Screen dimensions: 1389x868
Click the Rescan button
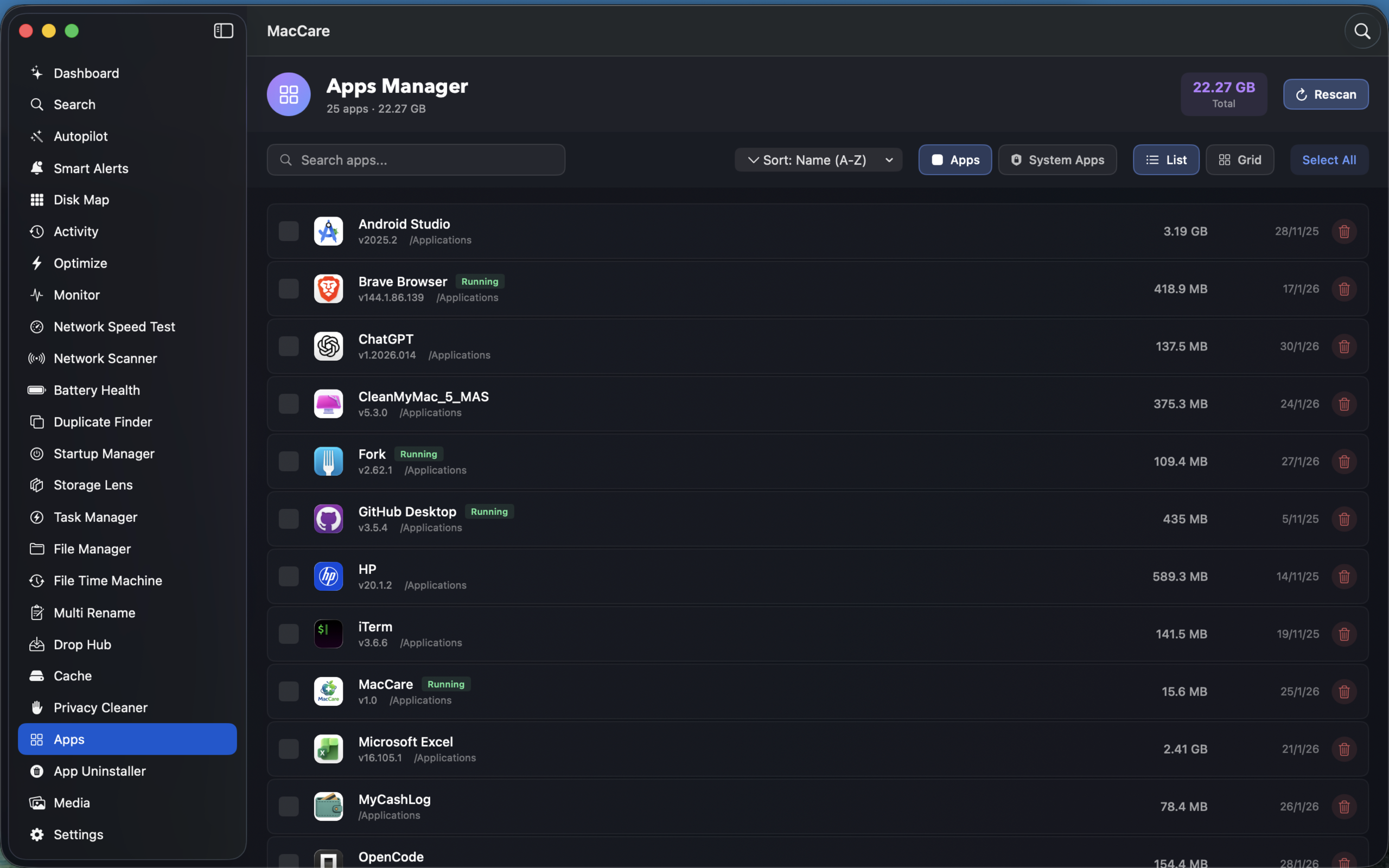tap(1326, 94)
